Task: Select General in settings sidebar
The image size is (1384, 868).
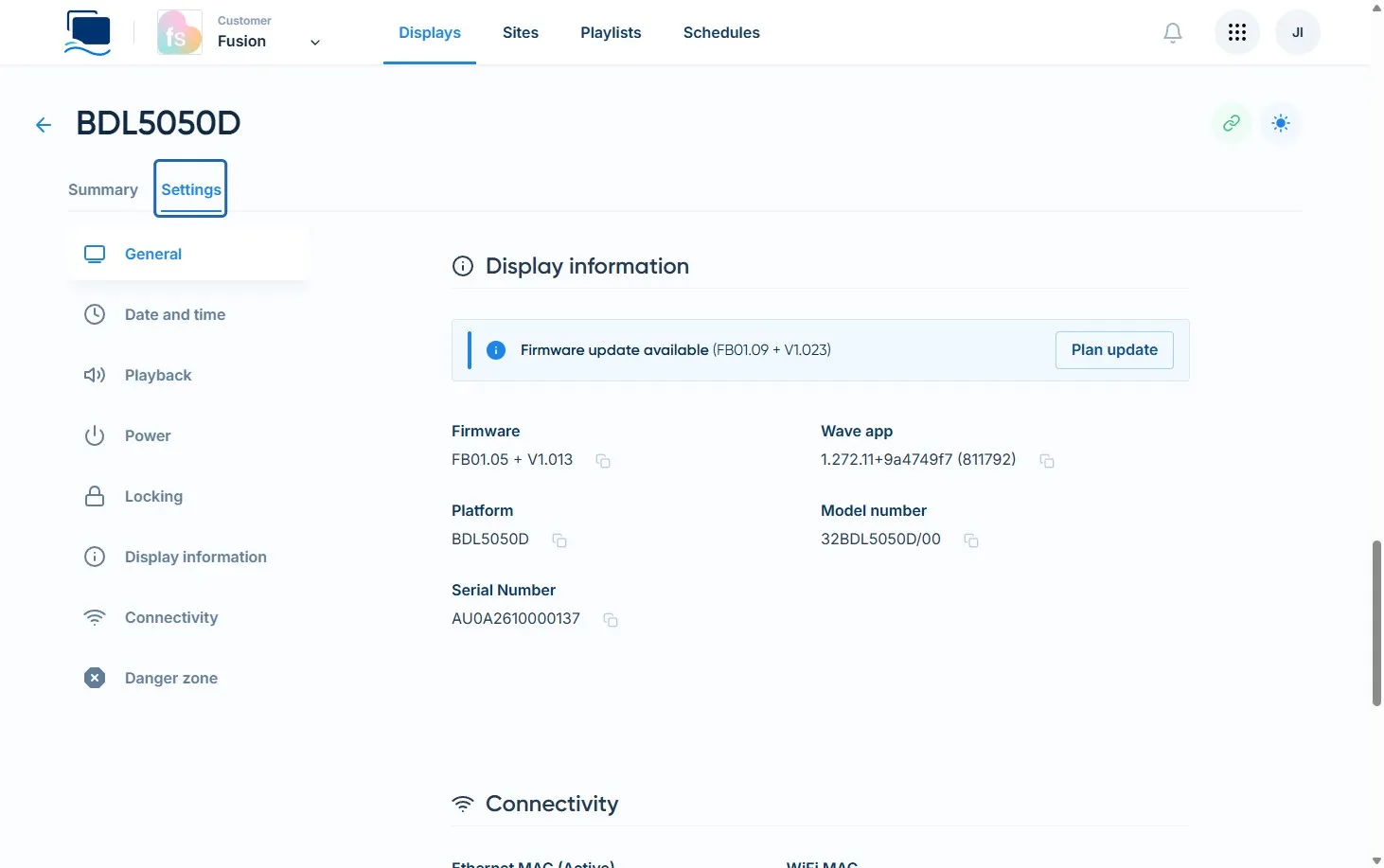Action: tap(189, 254)
